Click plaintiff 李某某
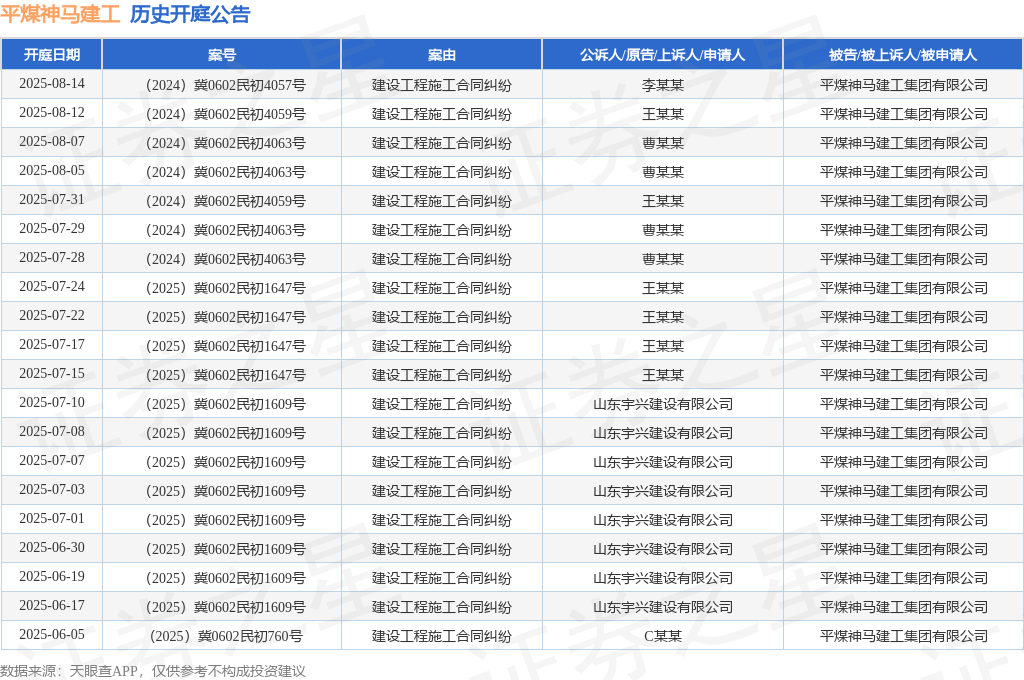 [x=662, y=85]
